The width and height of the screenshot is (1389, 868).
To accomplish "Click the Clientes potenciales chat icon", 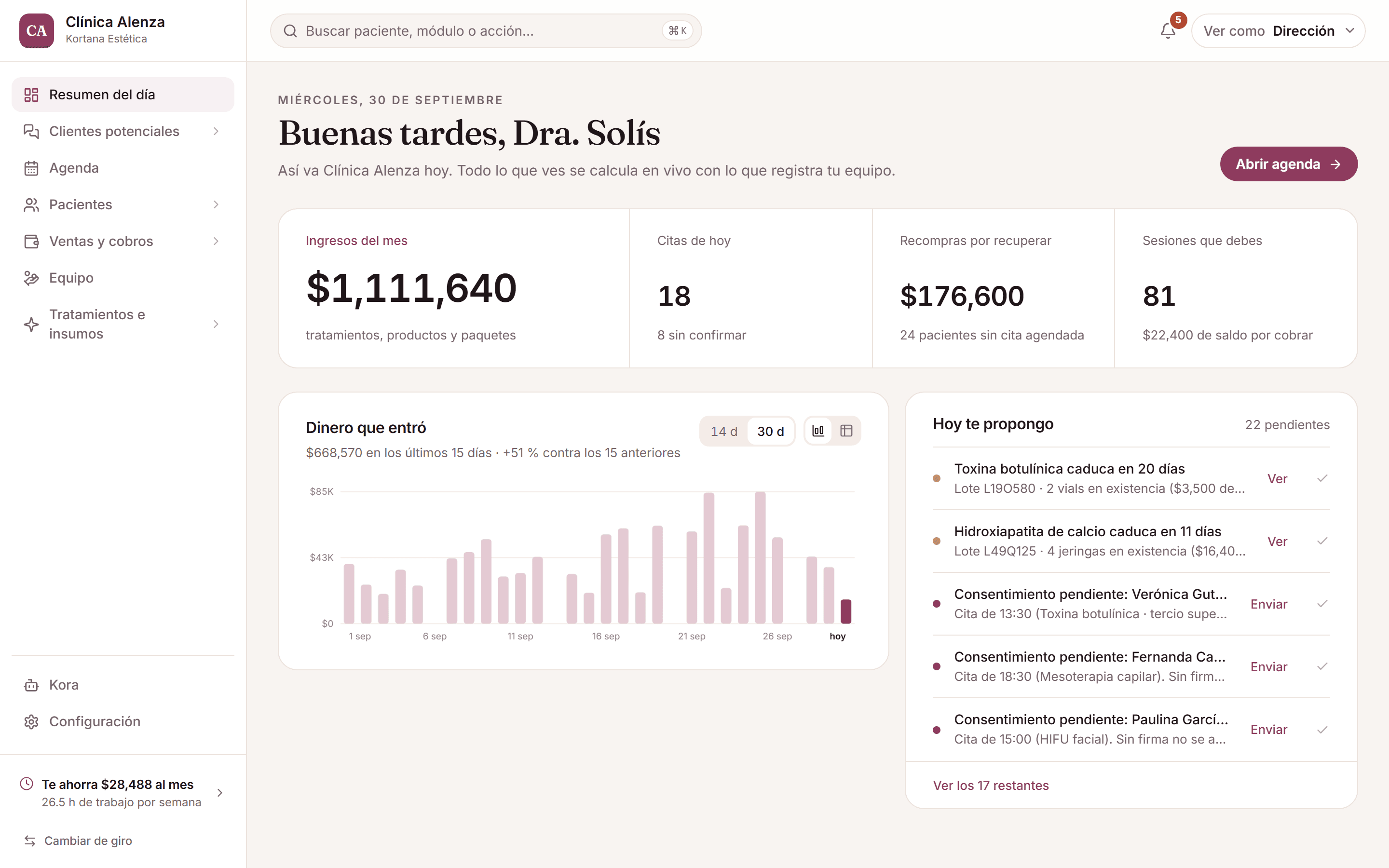I will [31, 132].
